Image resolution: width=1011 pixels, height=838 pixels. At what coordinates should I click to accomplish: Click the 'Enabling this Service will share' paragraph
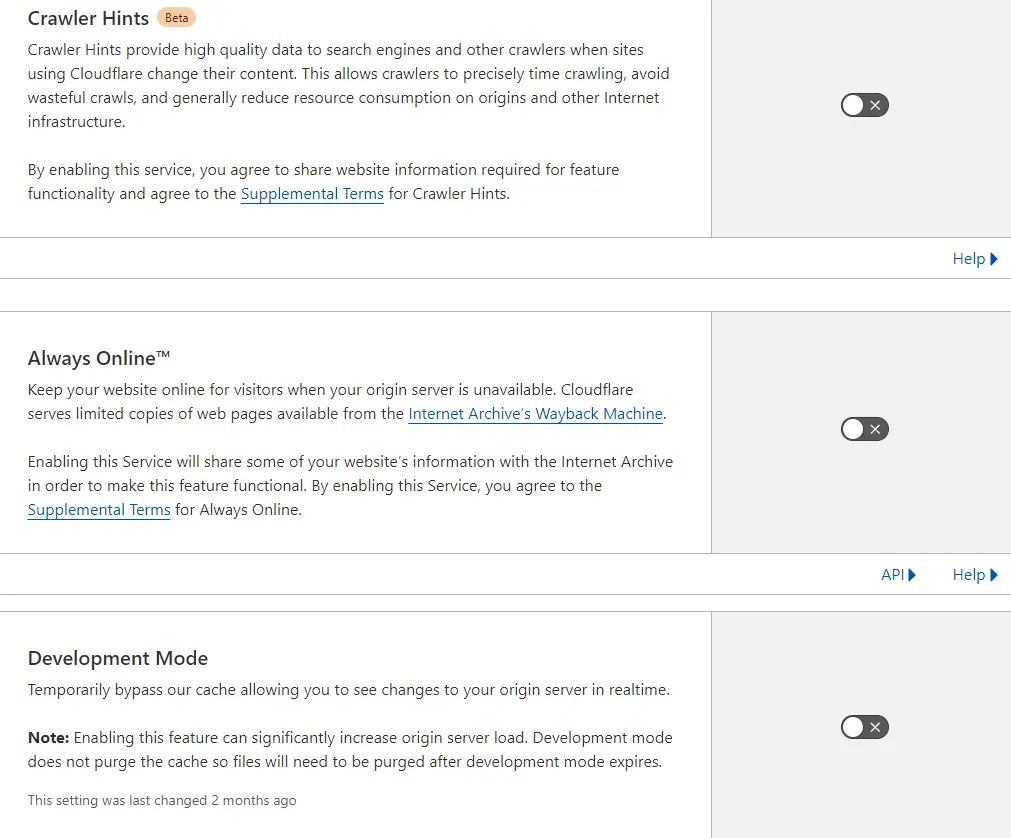click(x=350, y=485)
